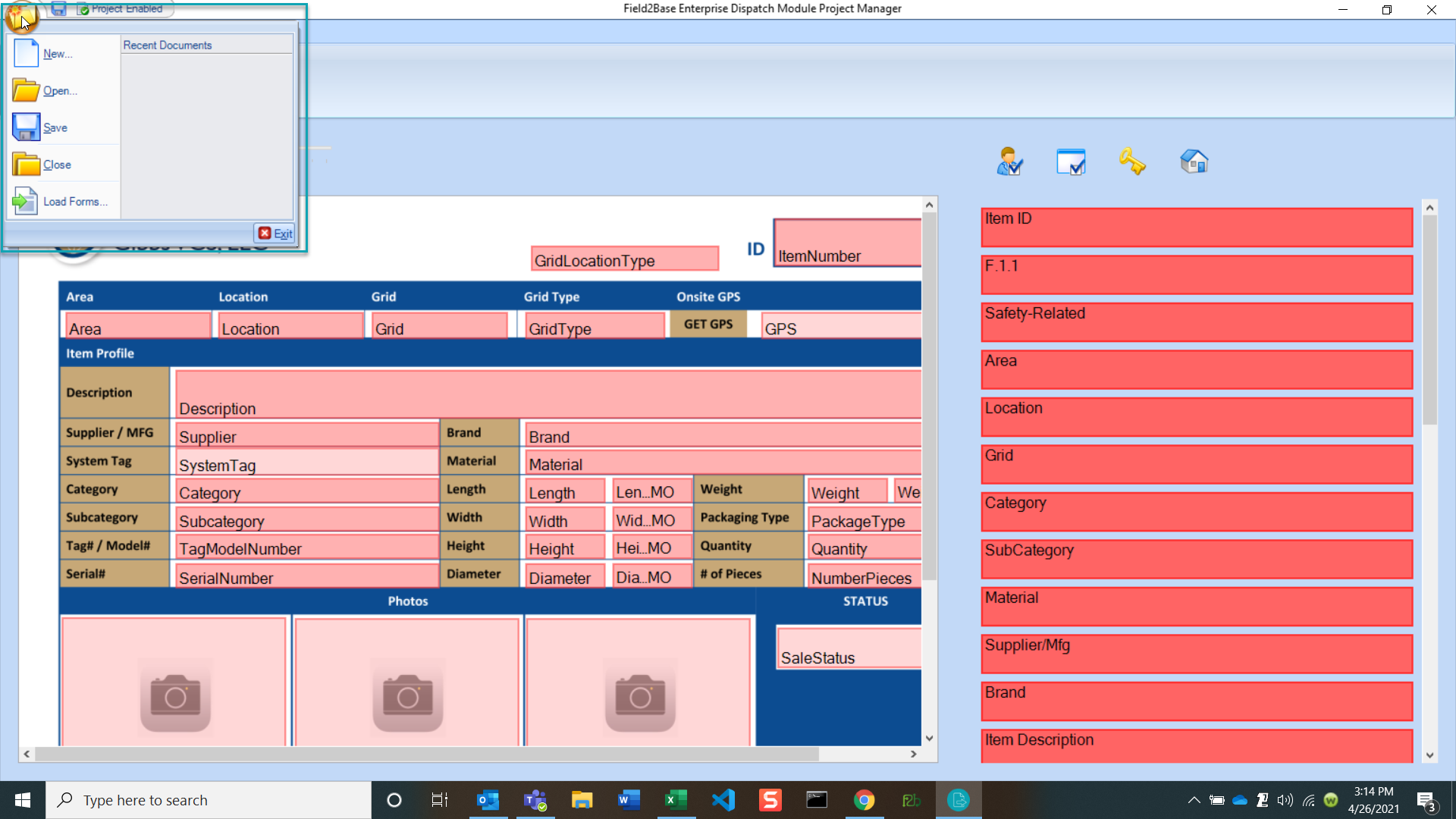
Task: Click the gold key icon
Action: [1131, 162]
